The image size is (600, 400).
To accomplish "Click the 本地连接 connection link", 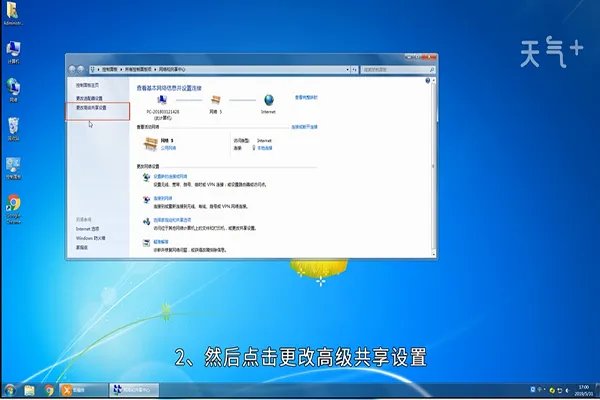I will click(x=265, y=148).
